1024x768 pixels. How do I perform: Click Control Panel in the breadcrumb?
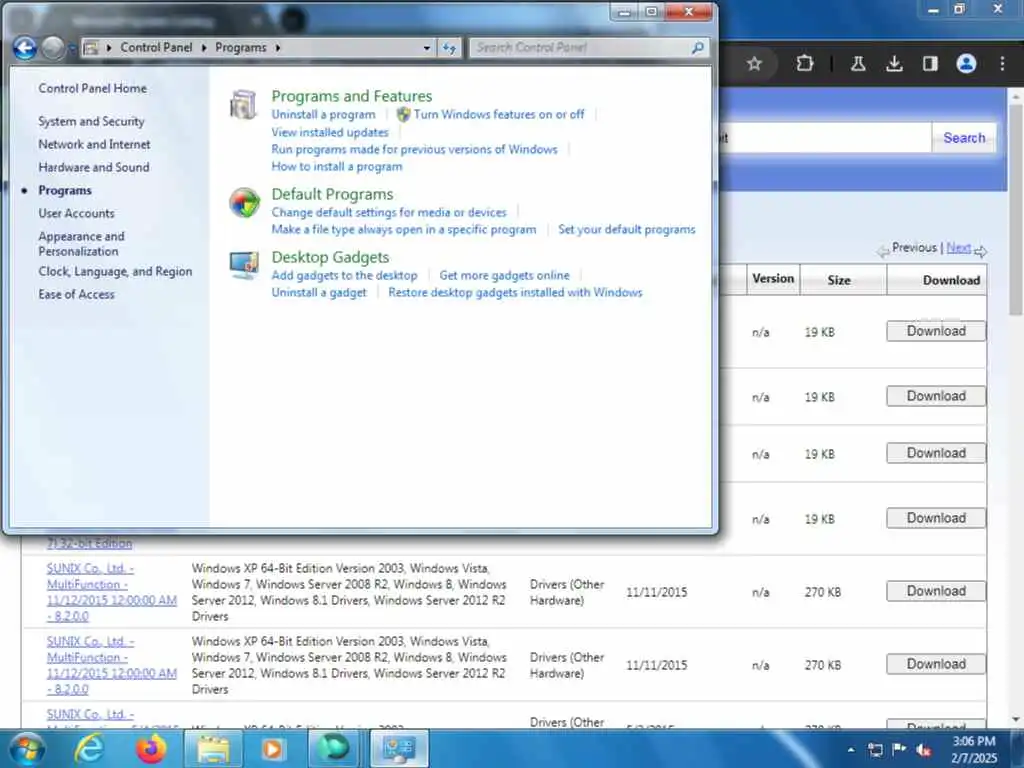pyautogui.click(x=156, y=48)
